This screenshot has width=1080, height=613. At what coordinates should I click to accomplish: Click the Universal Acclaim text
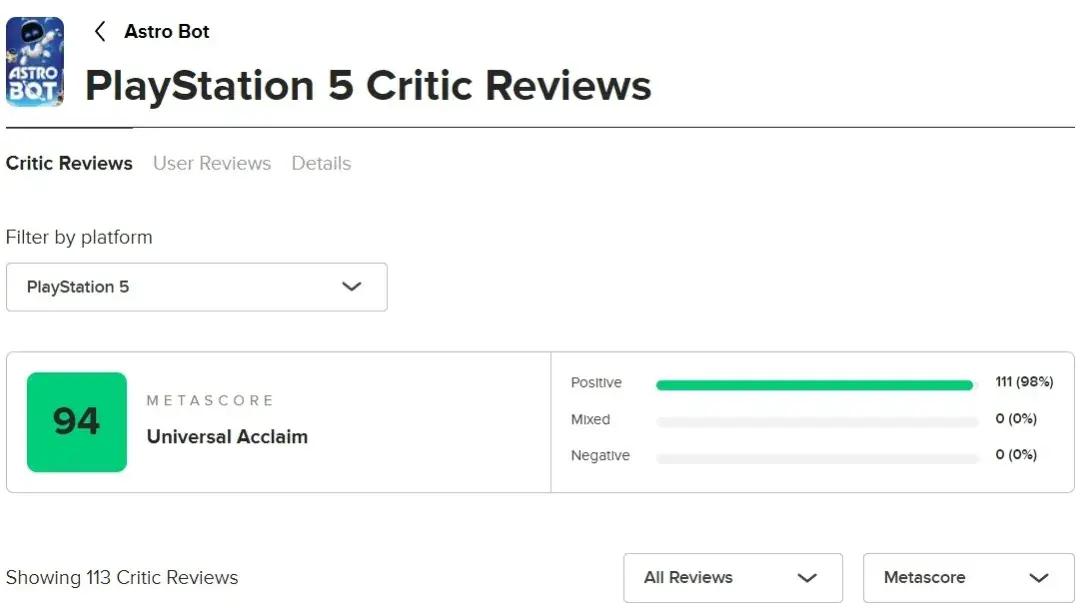(x=227, y=437)
